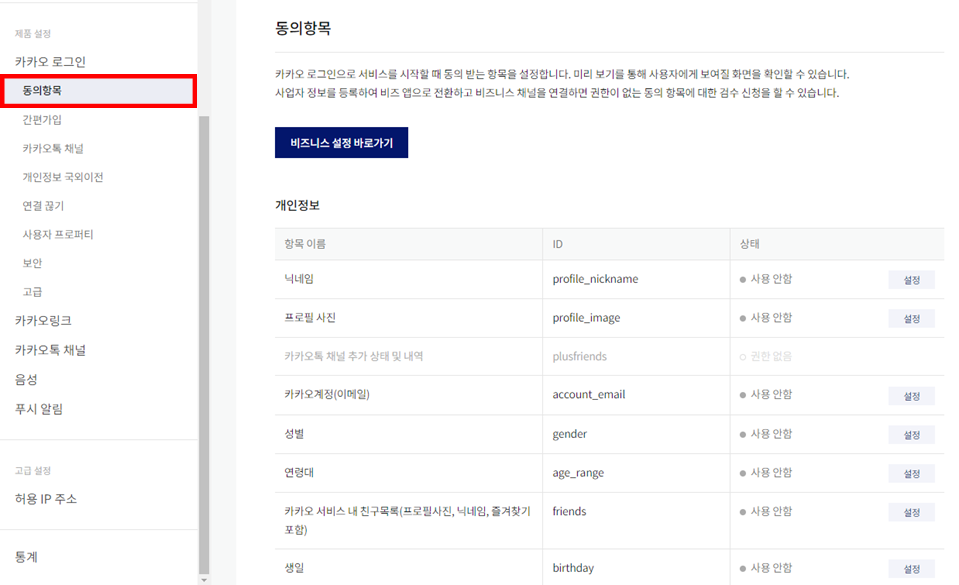
Task: Click the 프로필 사진 item name
Action: tap(310, 318)
